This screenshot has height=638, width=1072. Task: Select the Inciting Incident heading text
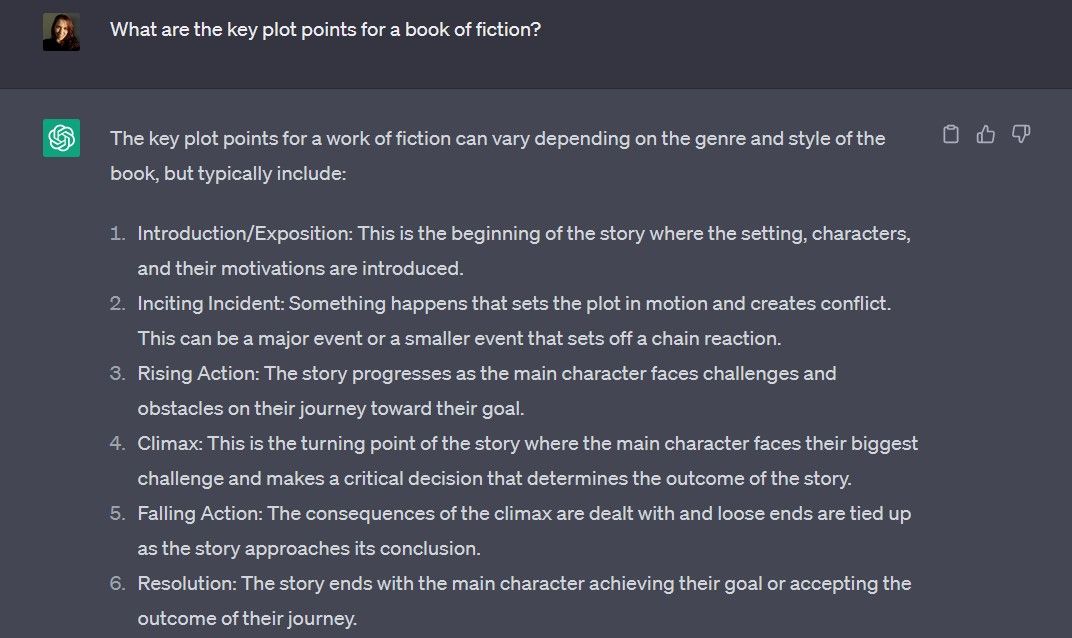210,303
